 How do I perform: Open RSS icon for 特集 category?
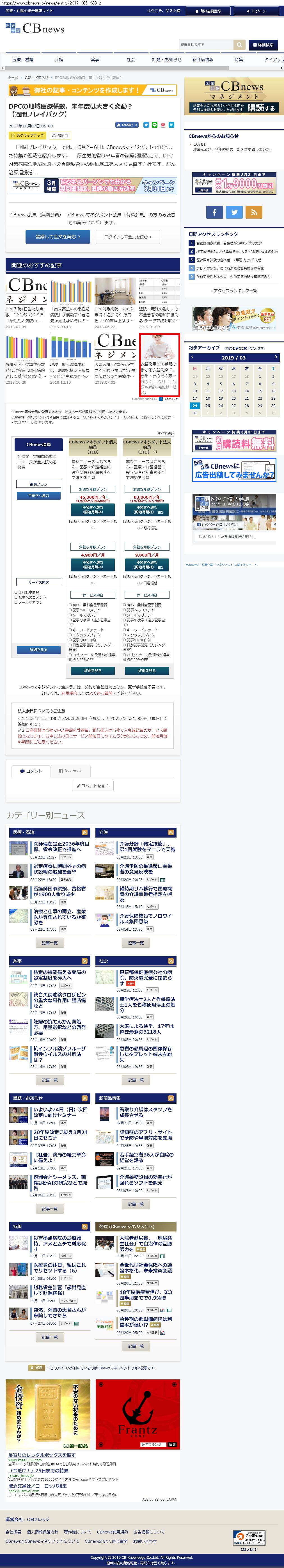tap(84, 1226)
